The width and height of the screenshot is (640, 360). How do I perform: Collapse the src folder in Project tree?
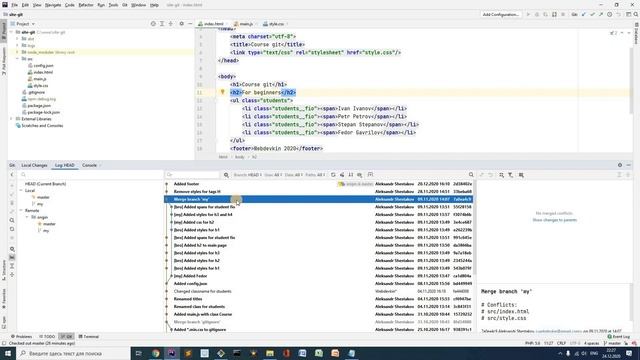18,59
